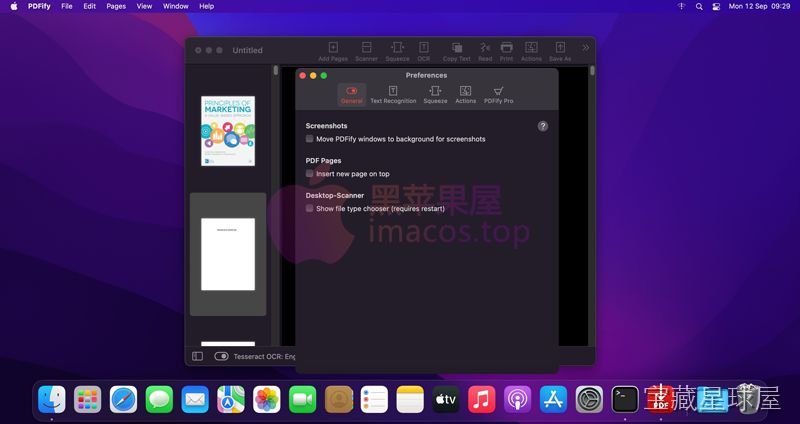Viewport: 800px width, 424px height.
Task: Open Notes from the Dock
Action: click(x=410, y=399)
